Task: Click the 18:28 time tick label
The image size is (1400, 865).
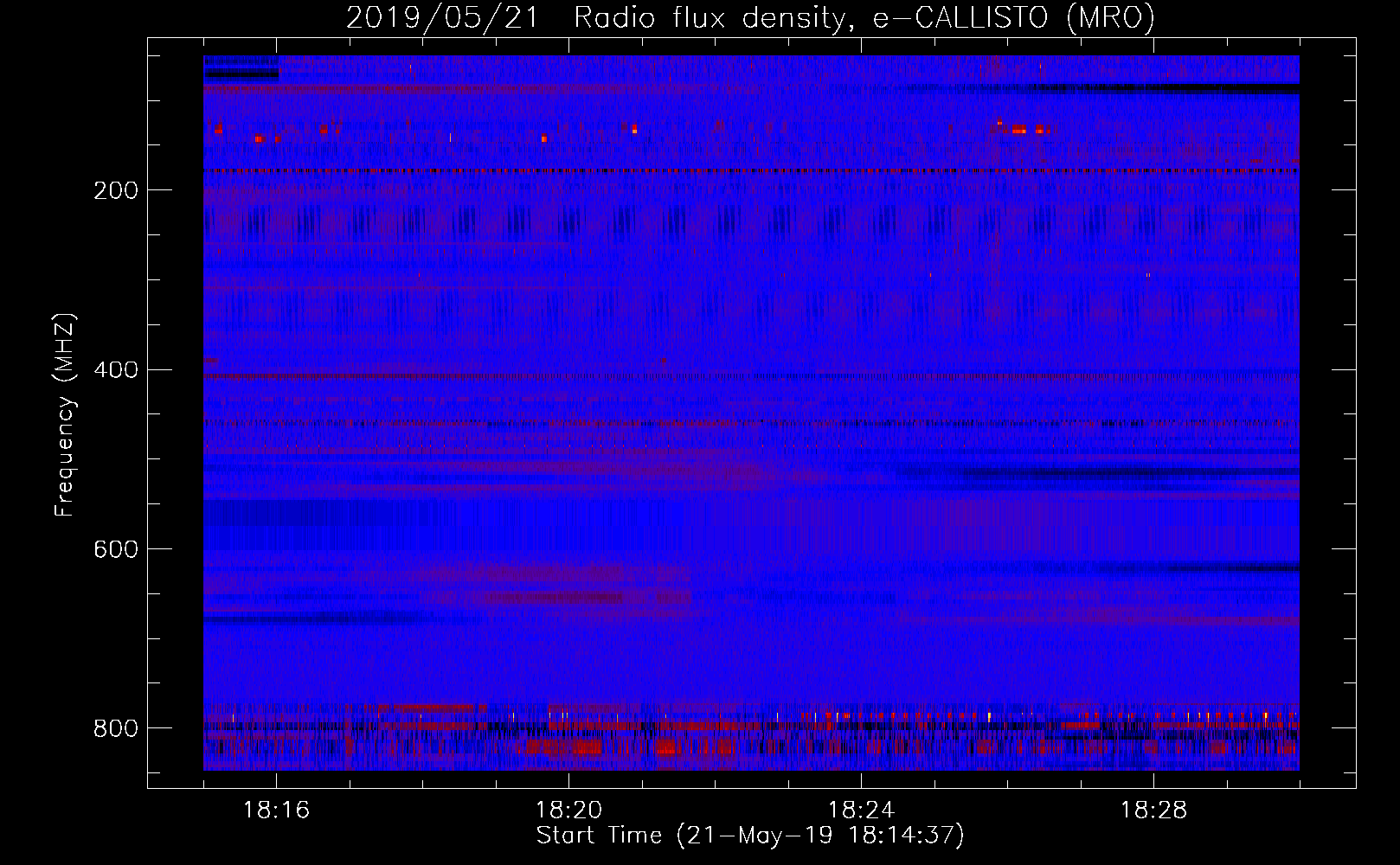Action: pos(1153,811)
